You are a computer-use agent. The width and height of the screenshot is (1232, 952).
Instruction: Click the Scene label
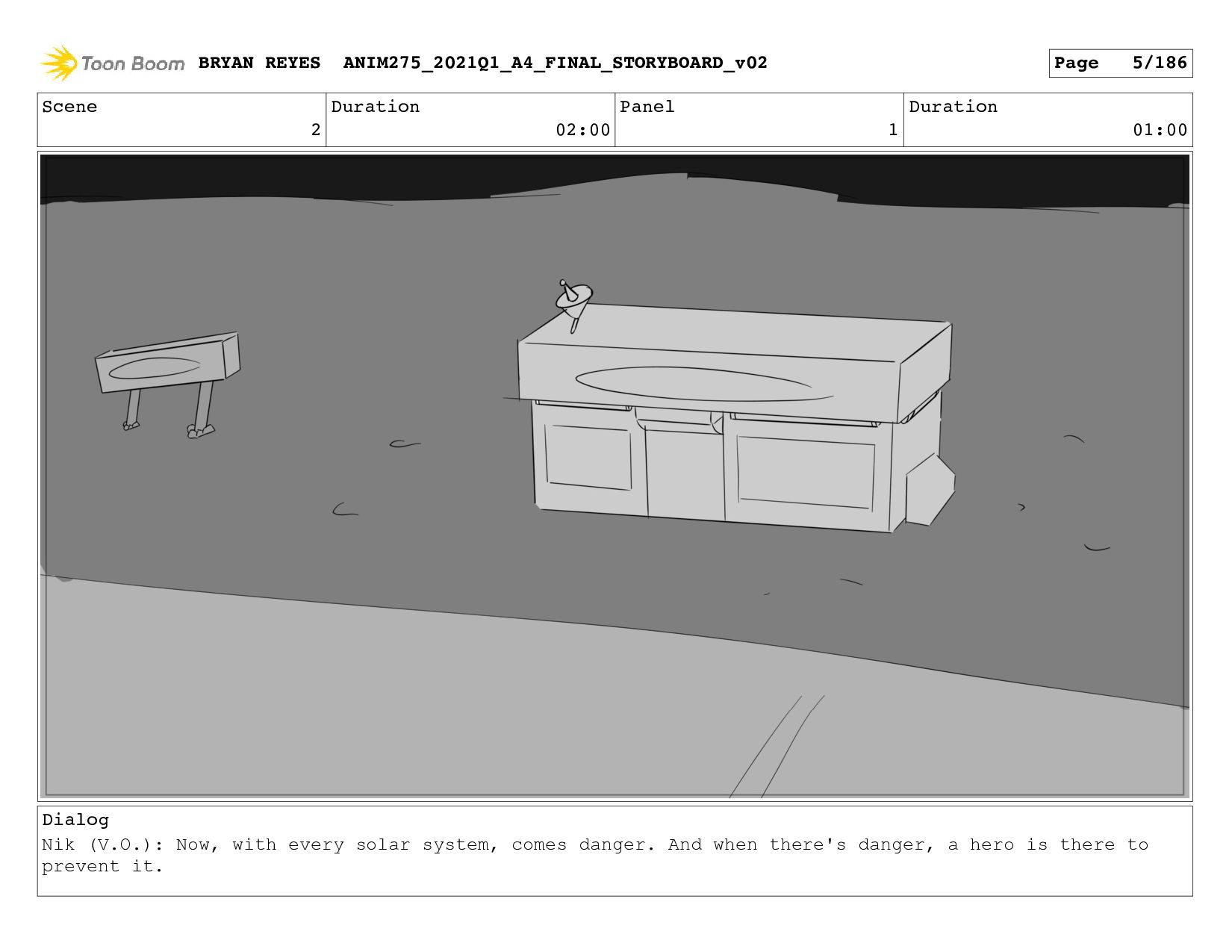coord(69,107)
